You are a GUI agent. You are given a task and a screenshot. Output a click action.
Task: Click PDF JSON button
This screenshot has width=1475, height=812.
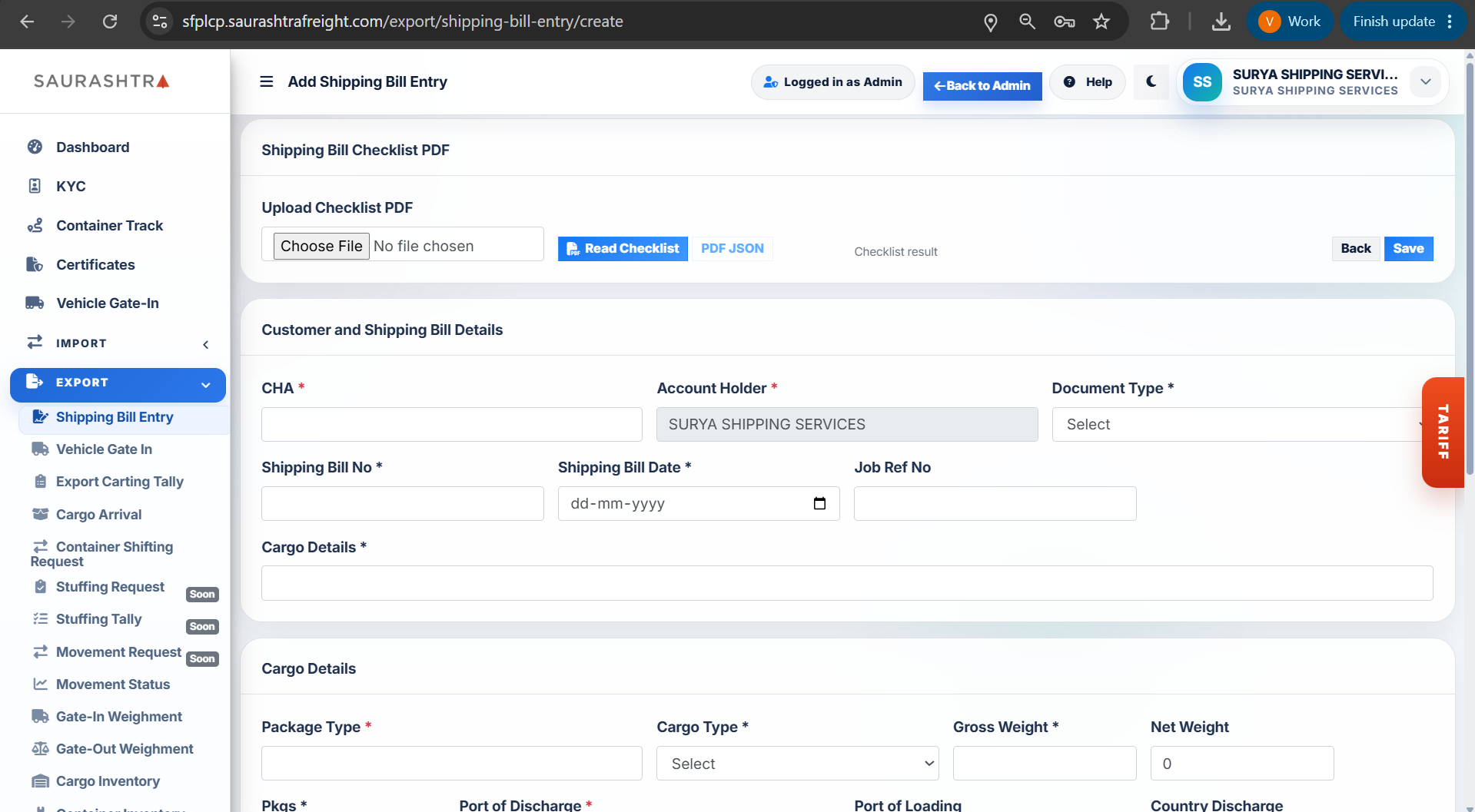[x=732, y=248]
